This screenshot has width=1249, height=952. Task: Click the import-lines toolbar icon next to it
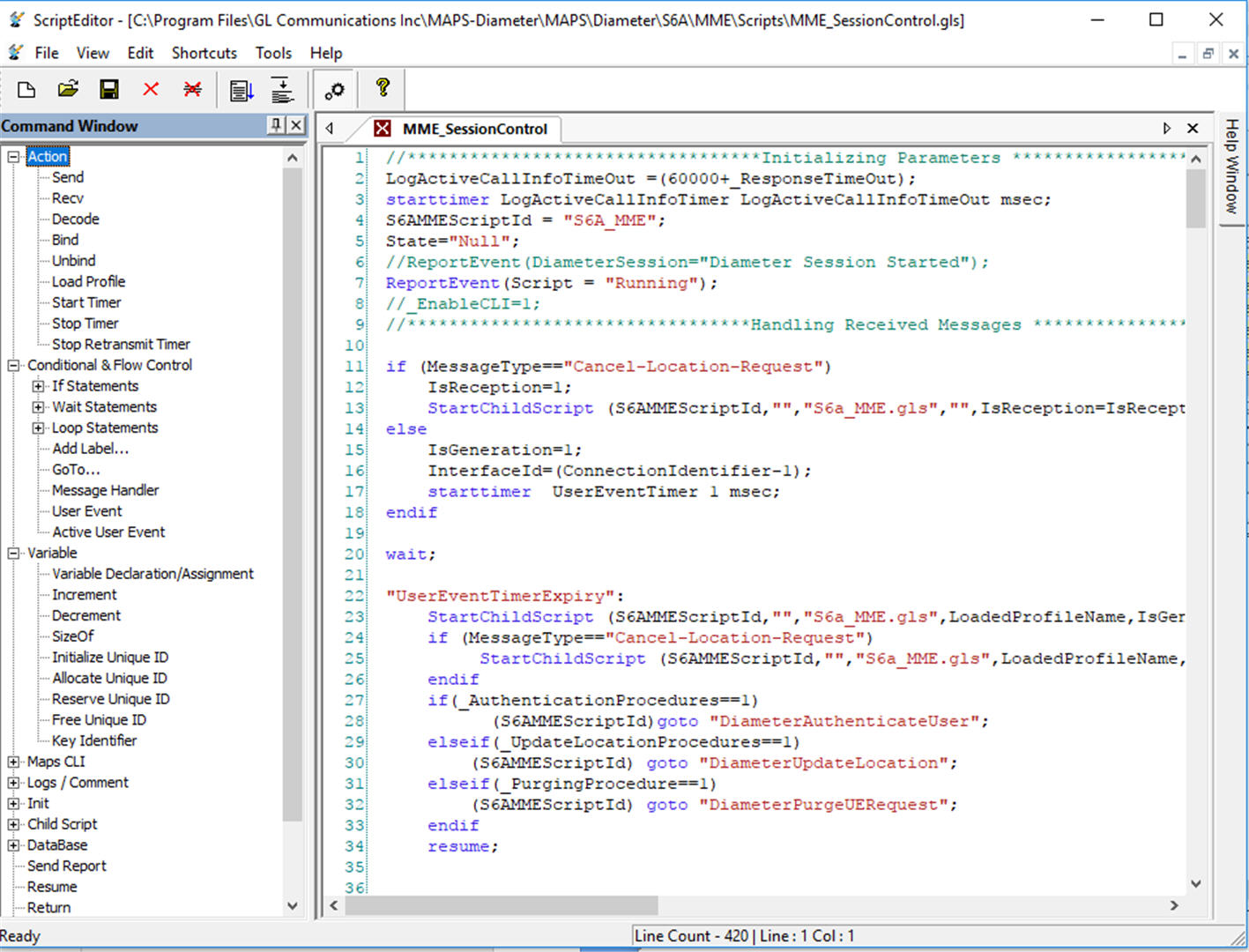click(282, 89)
